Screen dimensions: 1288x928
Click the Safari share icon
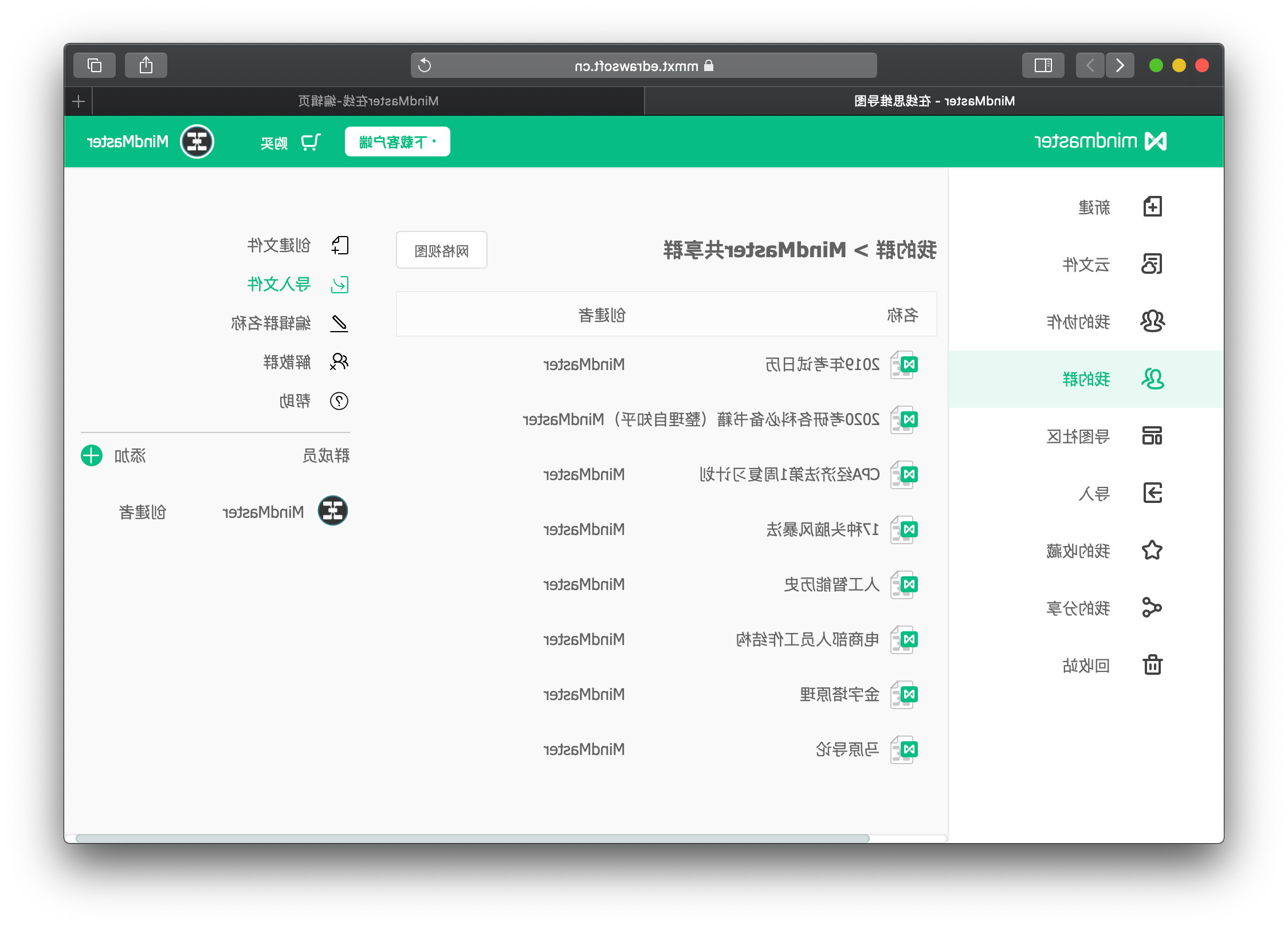tap(146, 65)
